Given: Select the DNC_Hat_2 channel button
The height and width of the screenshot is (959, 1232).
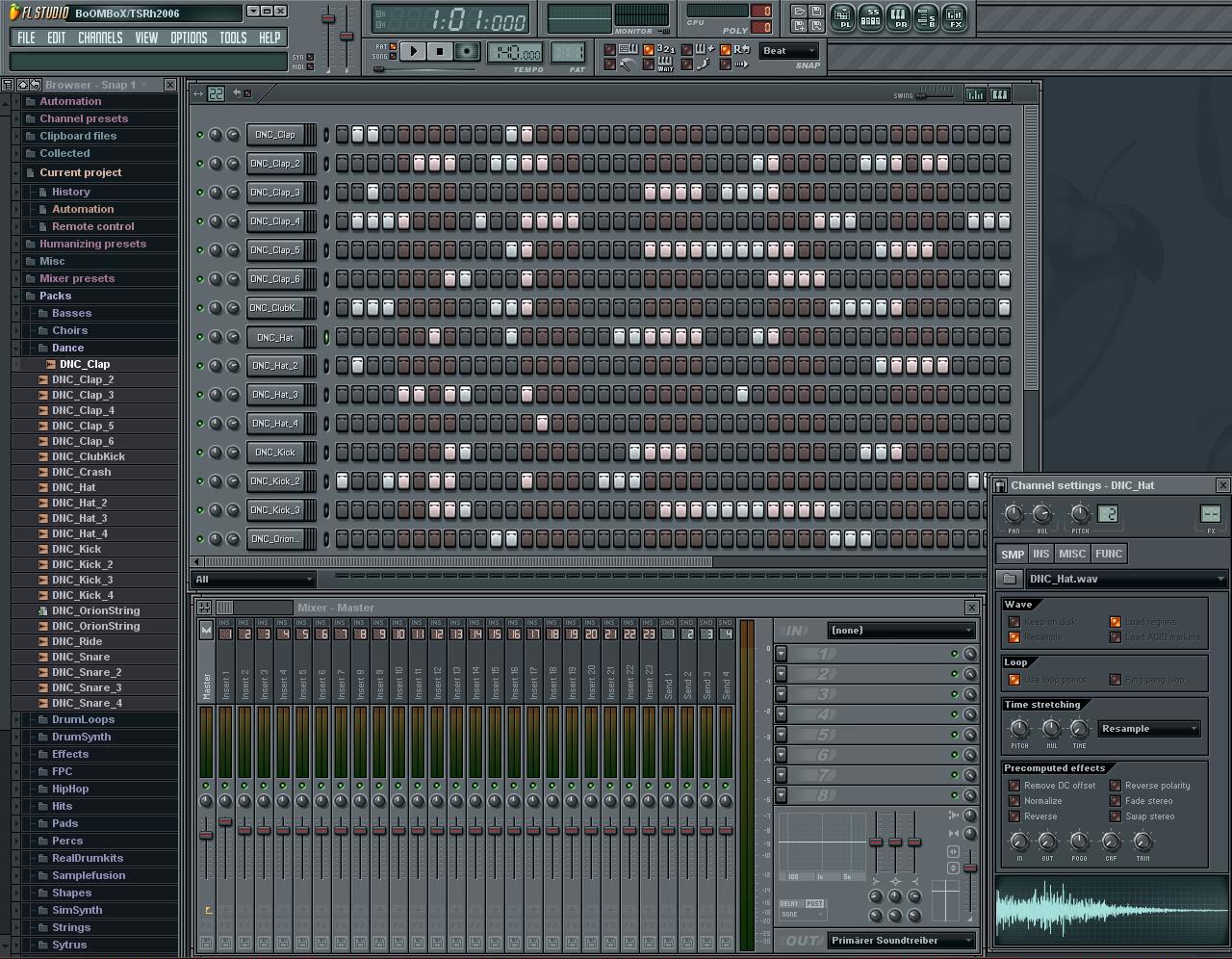Looking at the screenshot, I should click(275, 366).
